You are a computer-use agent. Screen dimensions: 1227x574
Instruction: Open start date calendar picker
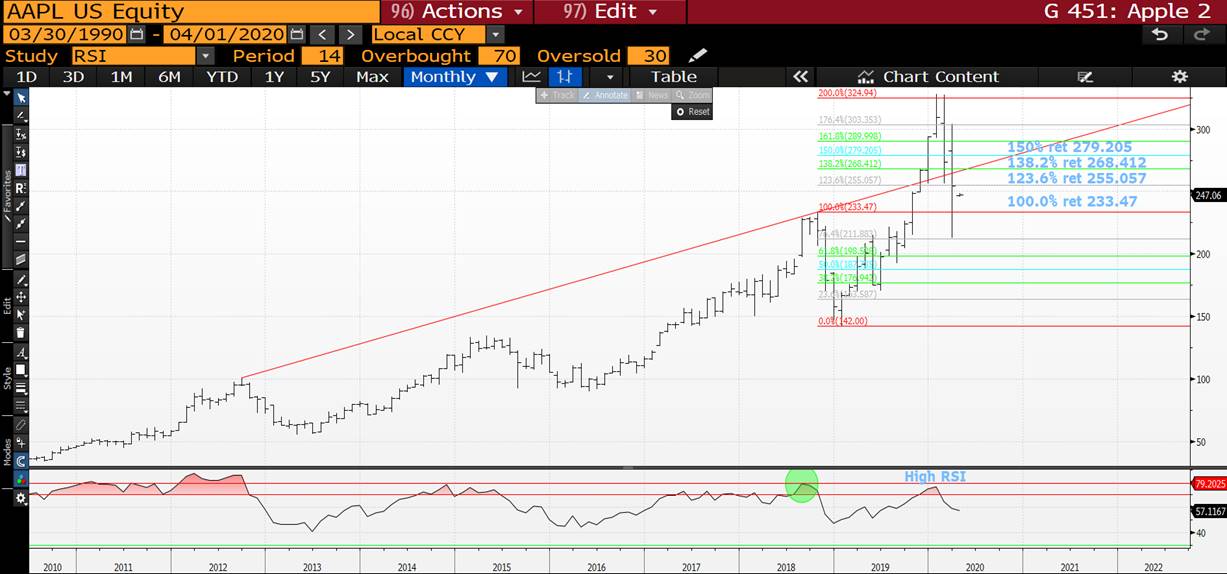(137, 34)
